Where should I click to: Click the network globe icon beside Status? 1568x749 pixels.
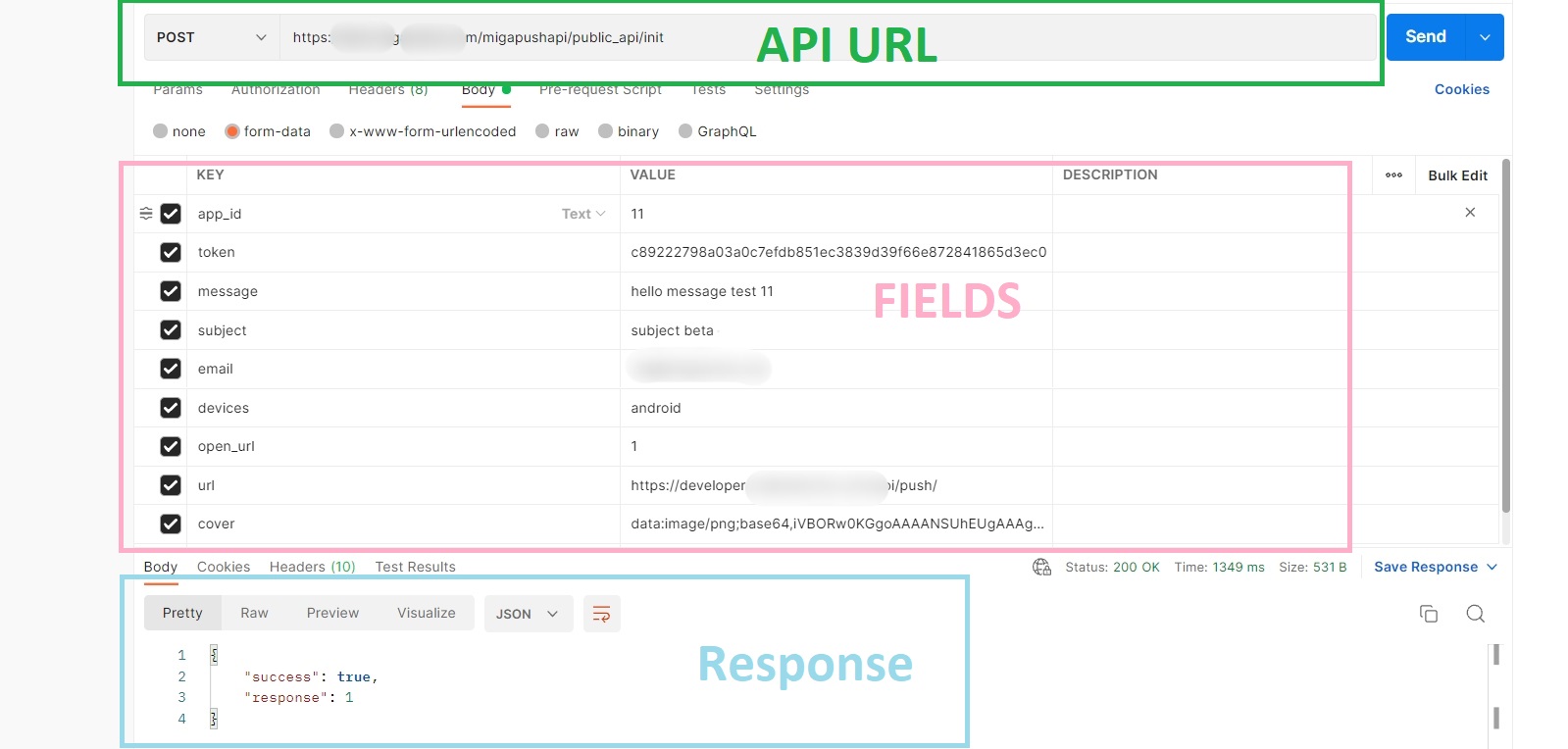click(x=1041, y=567)
